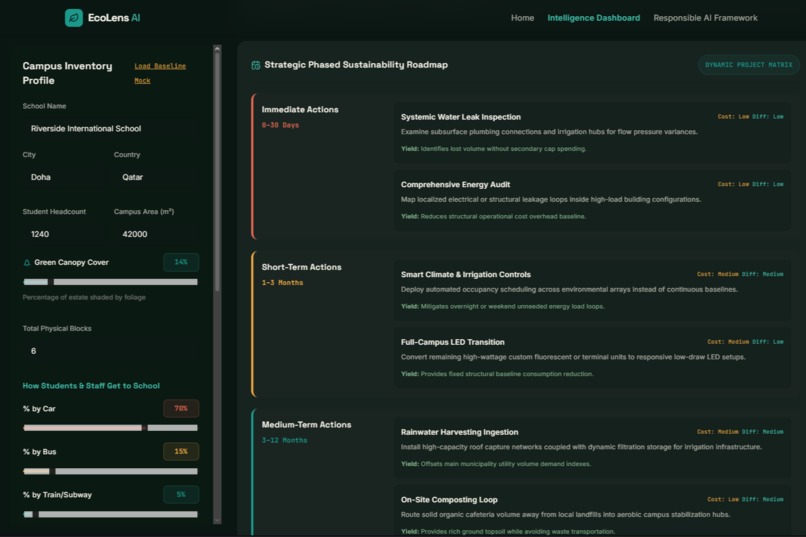Click the Medium-Term Actions phase heading
This screenshot has height=537, width=806.
point(306,425)
